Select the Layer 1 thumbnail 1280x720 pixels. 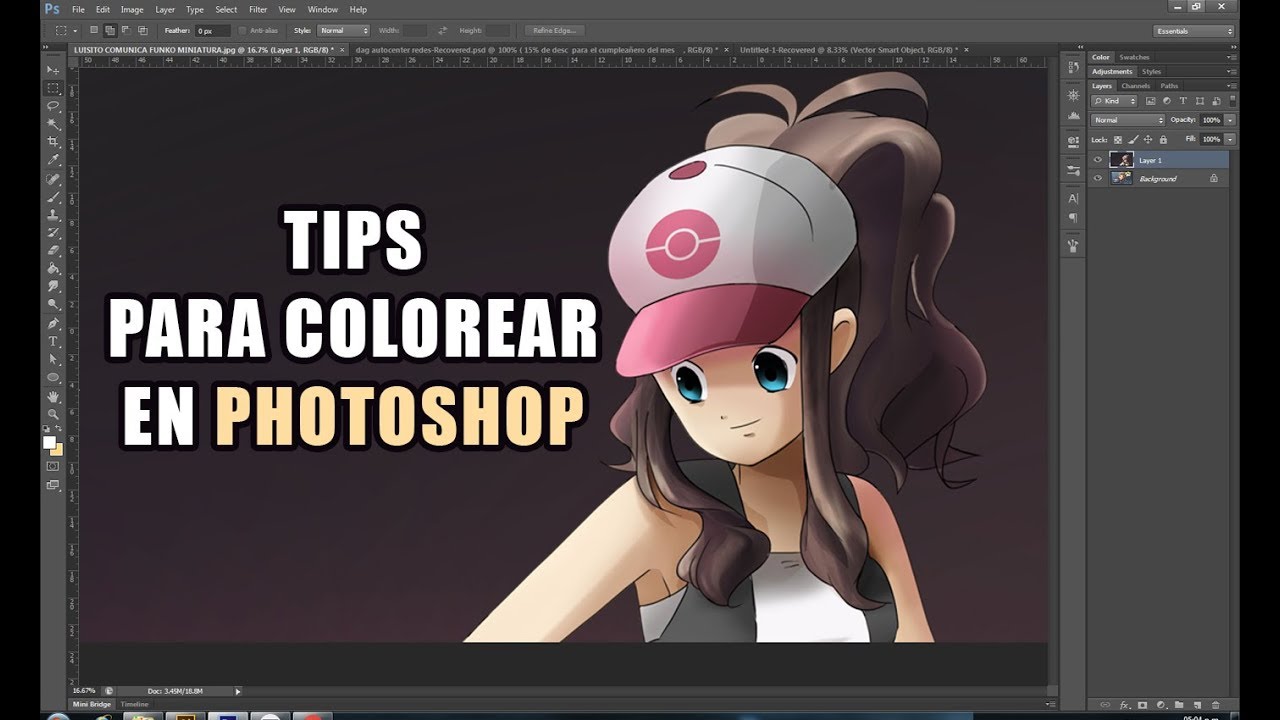(x=1121, y=160)
